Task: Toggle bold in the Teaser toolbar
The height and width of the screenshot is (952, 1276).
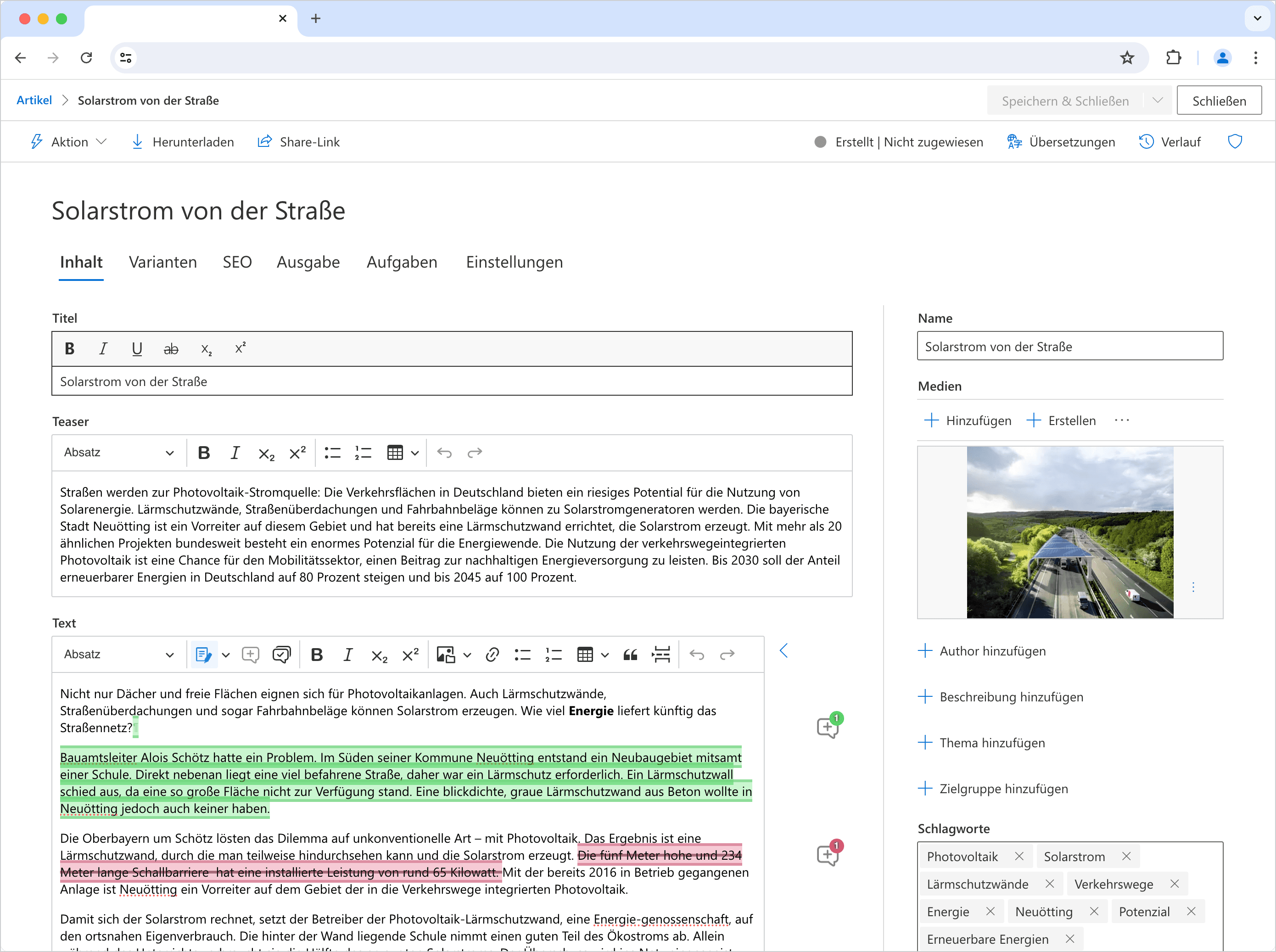Action: pyautogui.click(x=203, y=453)
